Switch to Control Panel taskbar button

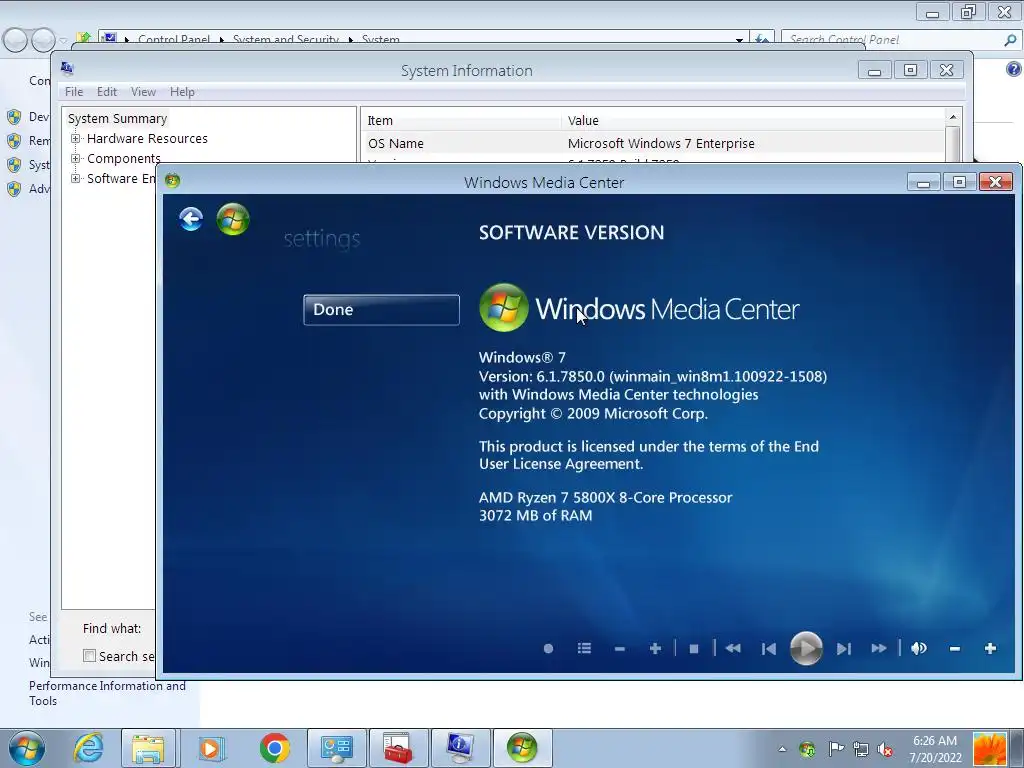tap(337, 748)
